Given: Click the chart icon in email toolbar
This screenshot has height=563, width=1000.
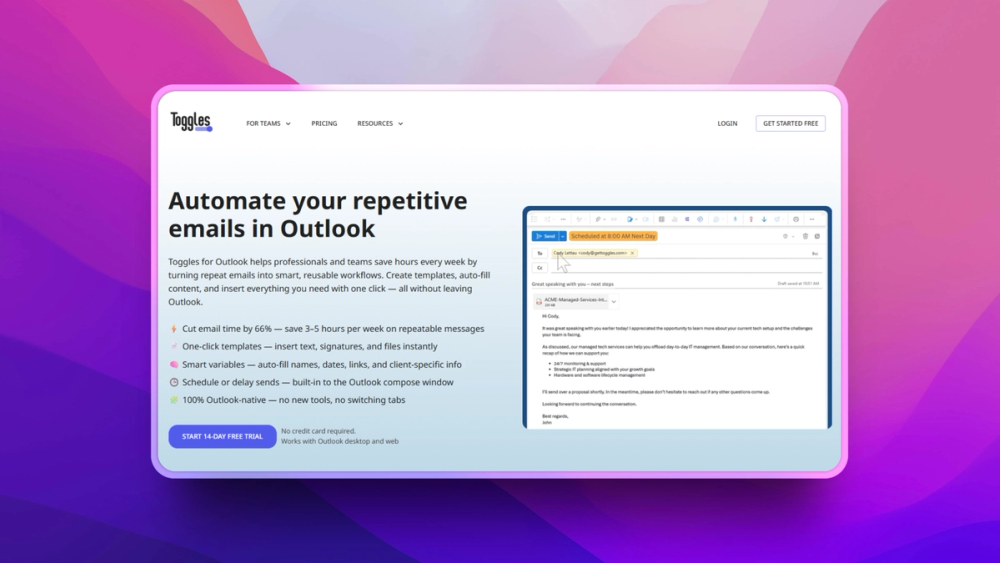Looking at the screenshot, I should 675,219.
